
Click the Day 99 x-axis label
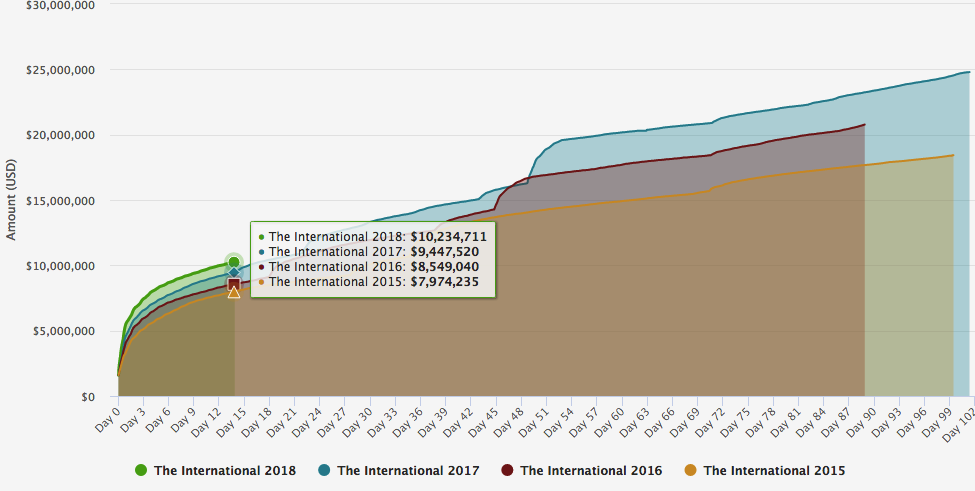936,421
